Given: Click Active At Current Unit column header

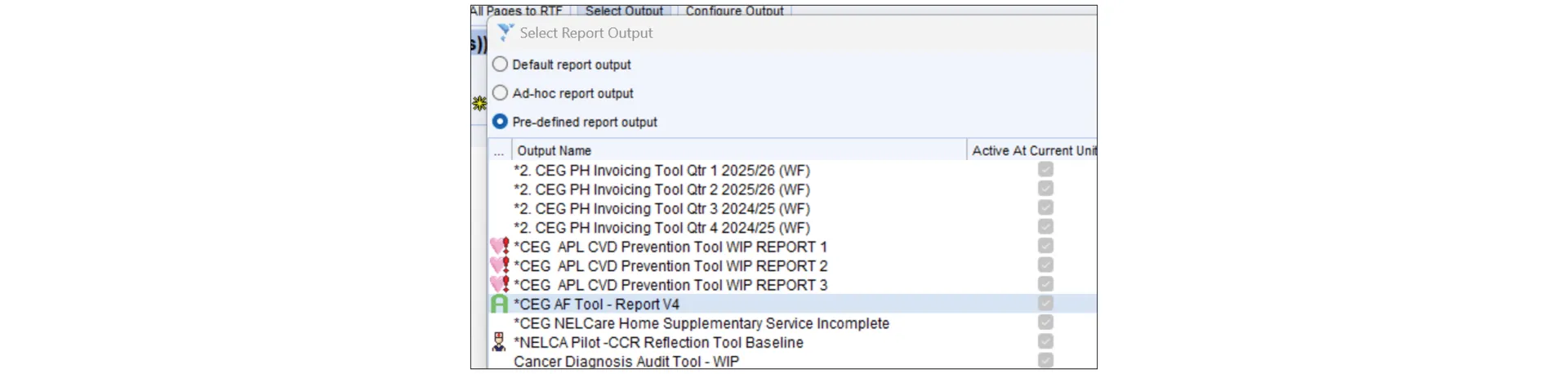Looking at the screenshot, I should [x=1033, y=150].
